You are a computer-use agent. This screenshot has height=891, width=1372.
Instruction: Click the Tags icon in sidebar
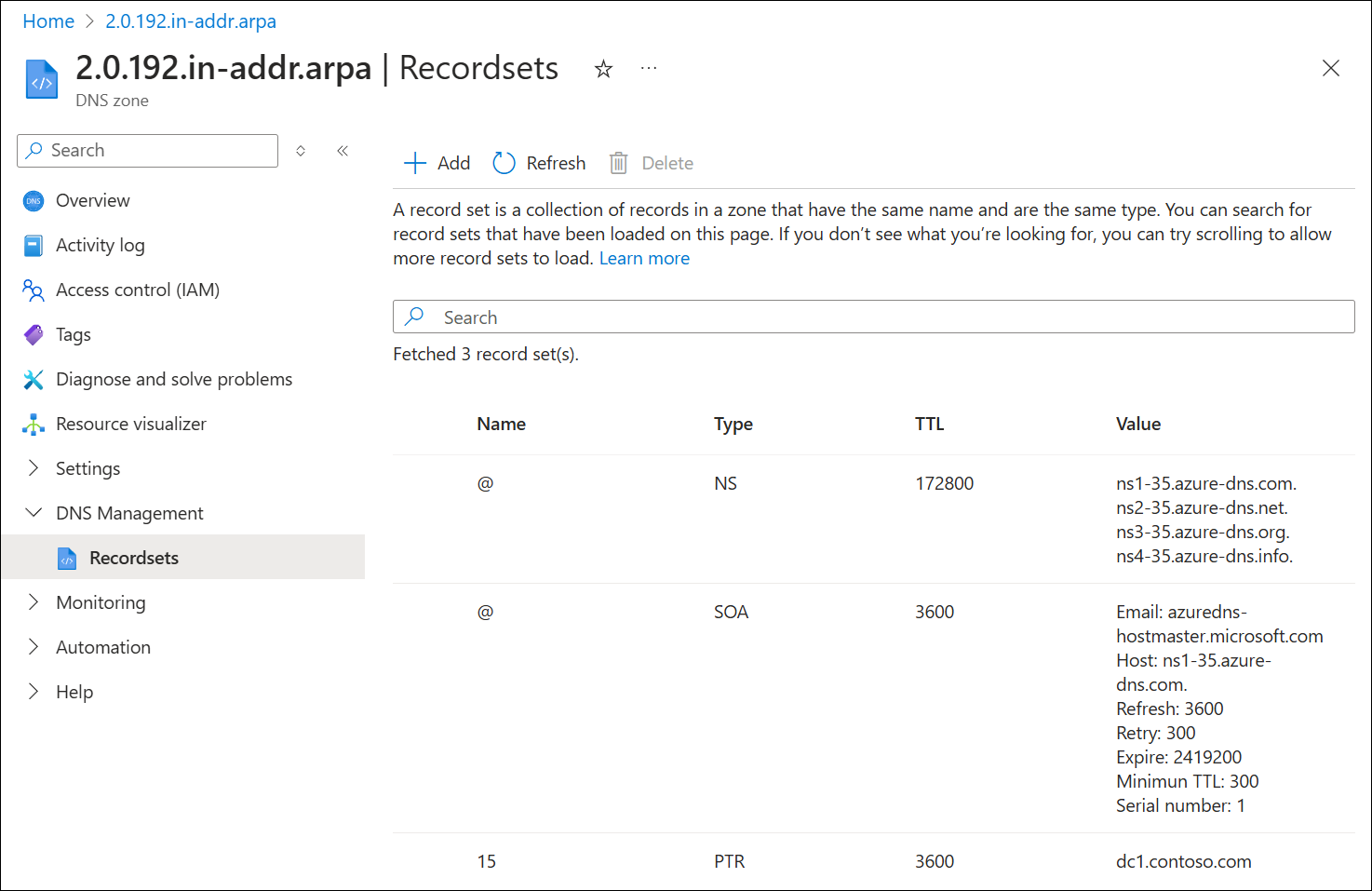pyautogui.click(x=34, y=334)
